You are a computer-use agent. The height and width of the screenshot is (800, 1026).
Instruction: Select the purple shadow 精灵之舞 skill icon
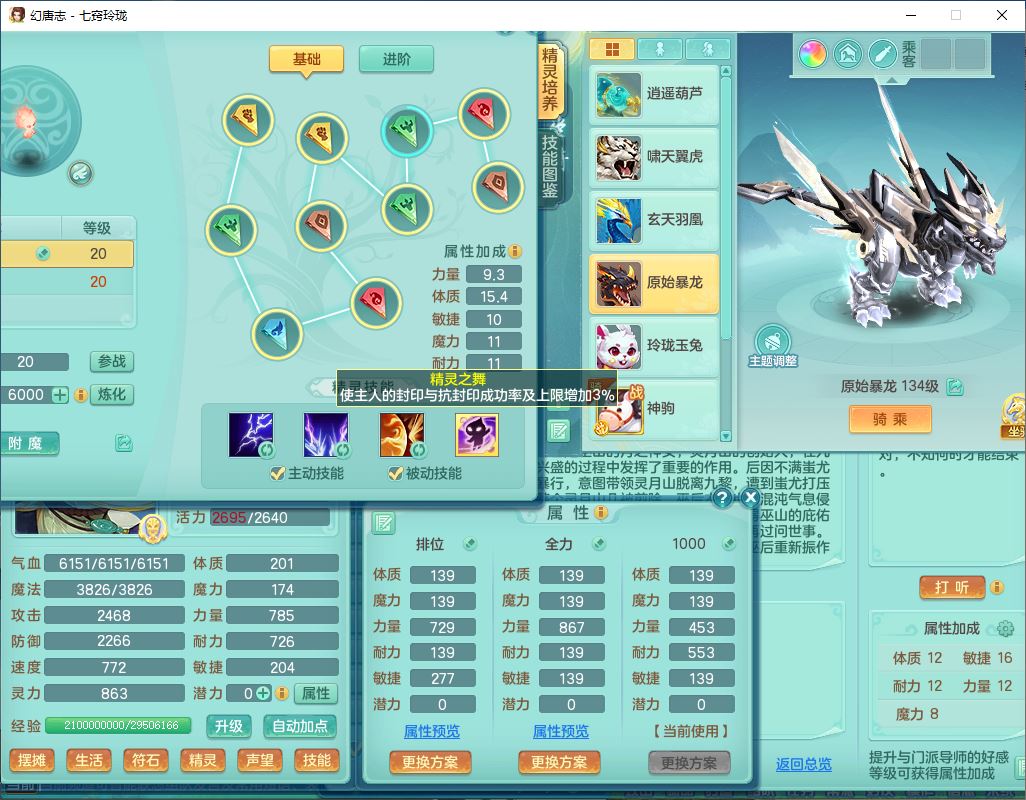click(477, 435)
